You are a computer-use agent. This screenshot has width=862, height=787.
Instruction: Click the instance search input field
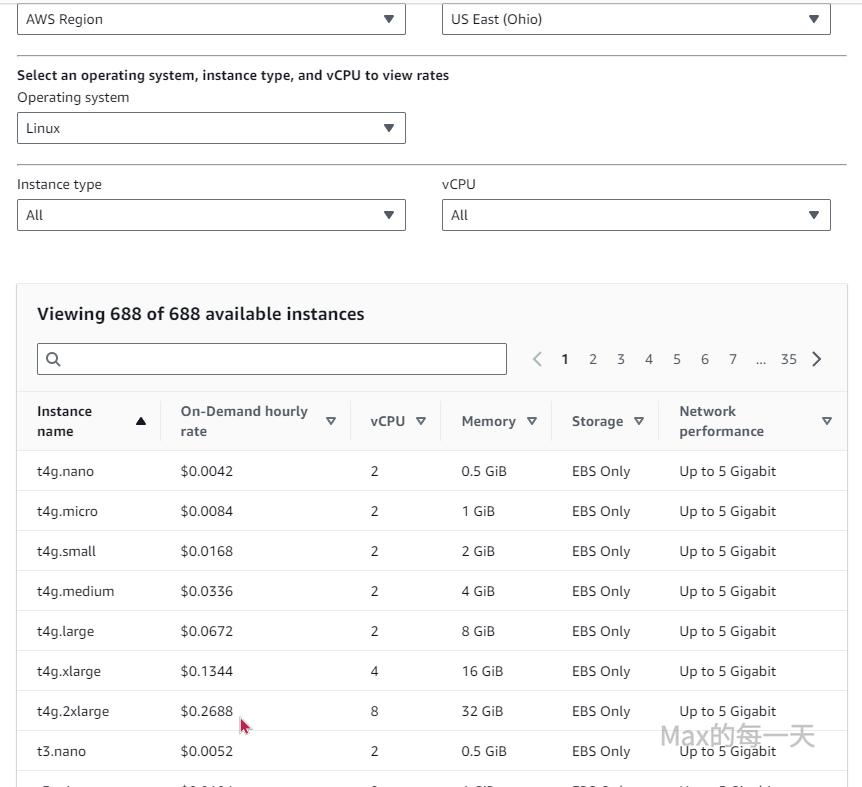[272, 359]
